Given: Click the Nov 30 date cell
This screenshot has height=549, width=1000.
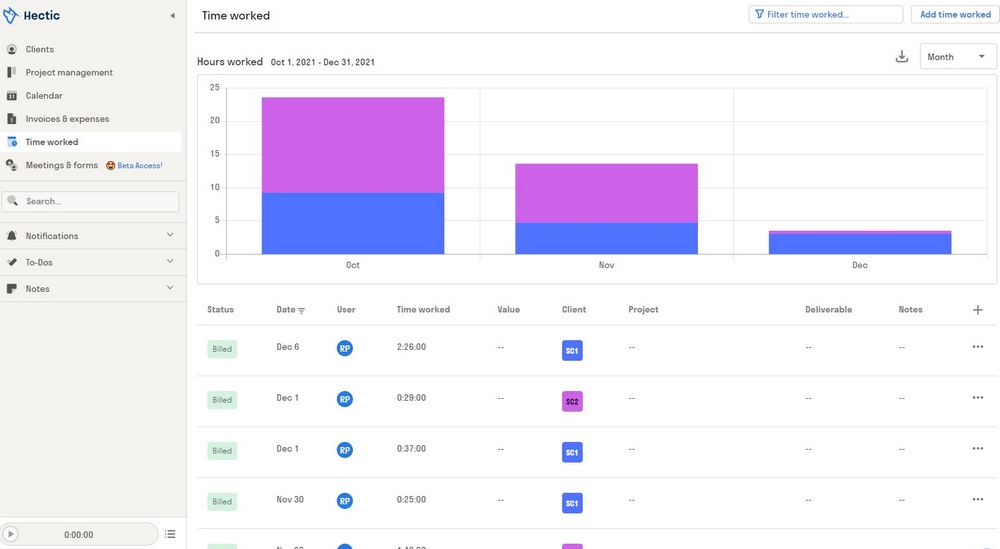Looking at the screenshot, I should coord(290,499).
